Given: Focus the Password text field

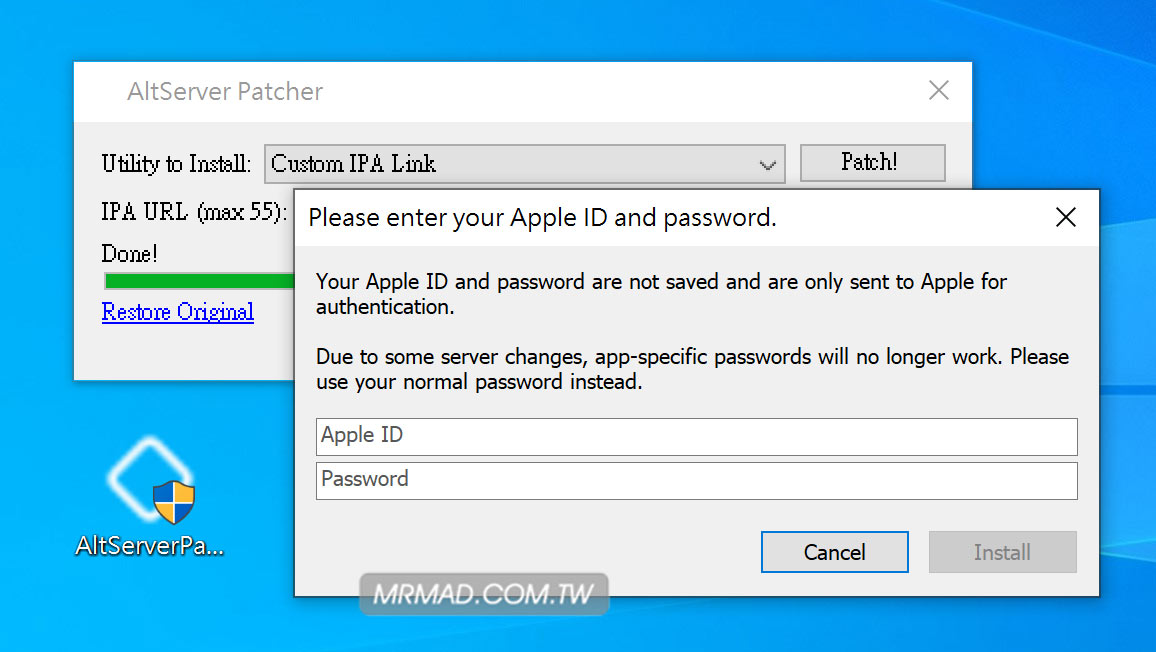Looking at the screenshot, I should click(696, 480).
